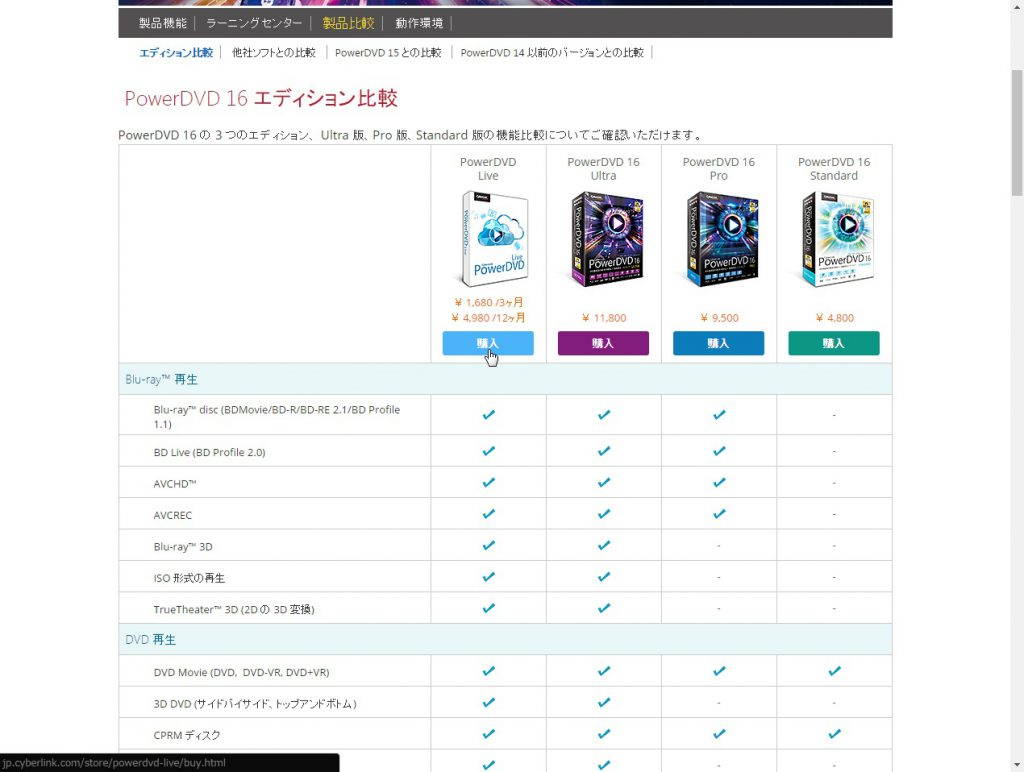Click the Pro checkmark in AVCREC row
This screenshot has width=1024, height=772.
click(x=719, y=514)
